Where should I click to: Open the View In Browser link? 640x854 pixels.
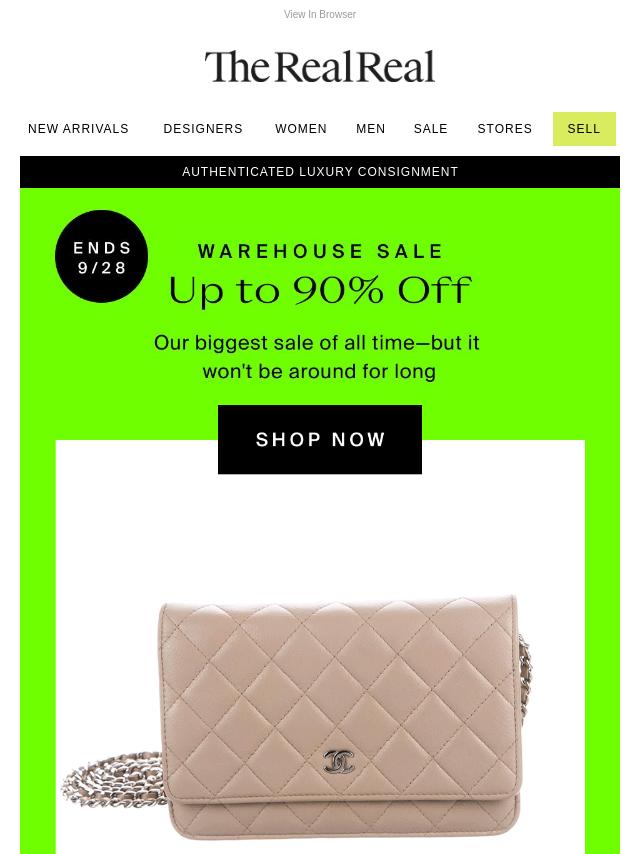[320, 14]
